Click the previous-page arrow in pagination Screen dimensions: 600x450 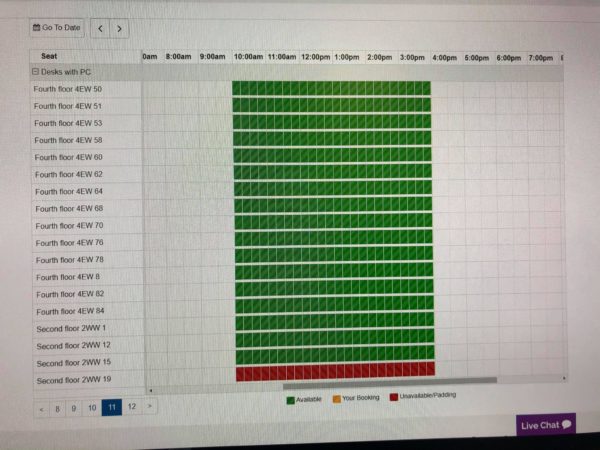(42, 409)
